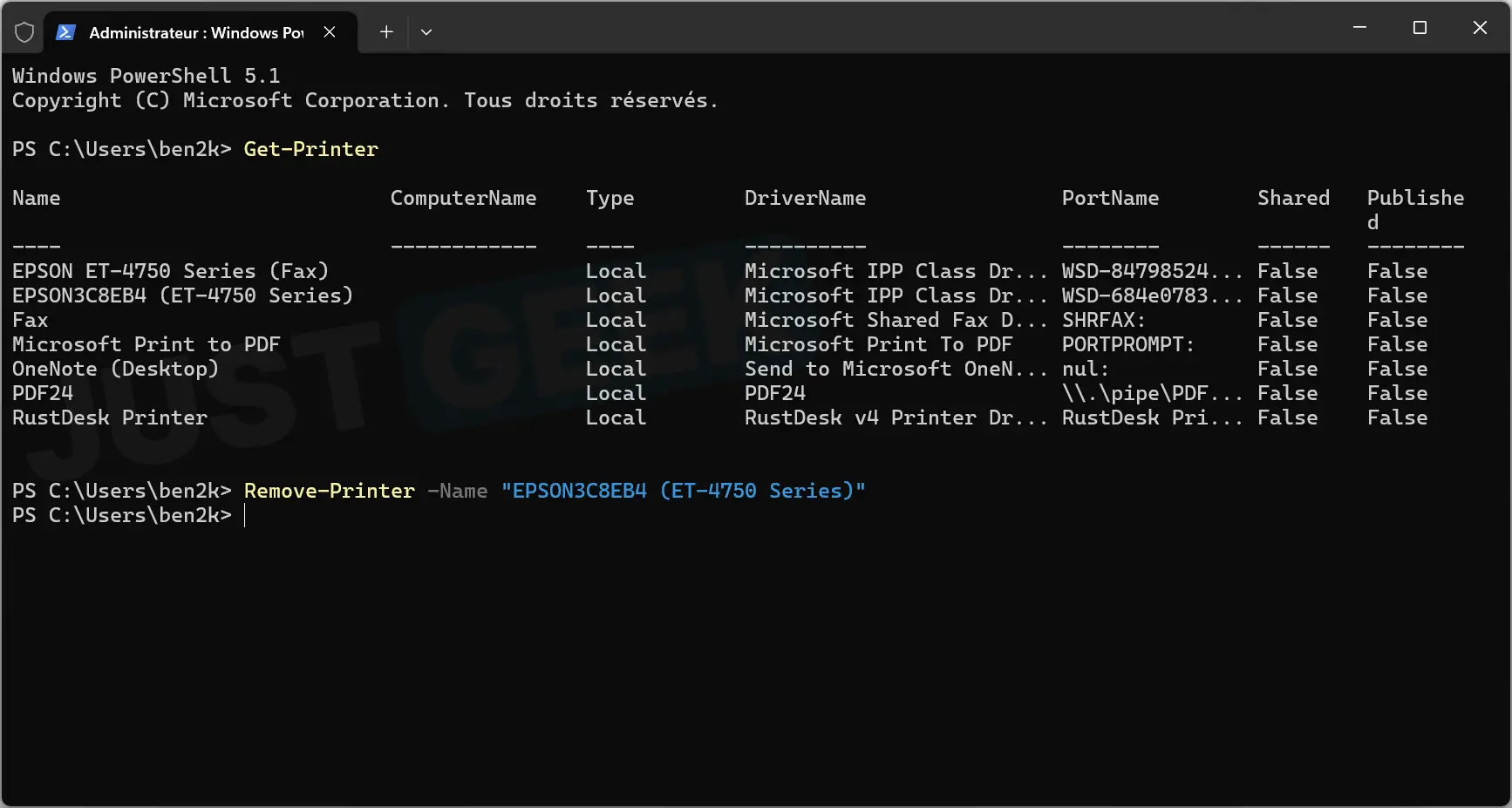
Task: Click the RustDesk v4 Printer Dr... driver entry
Action: click(896, 418)
